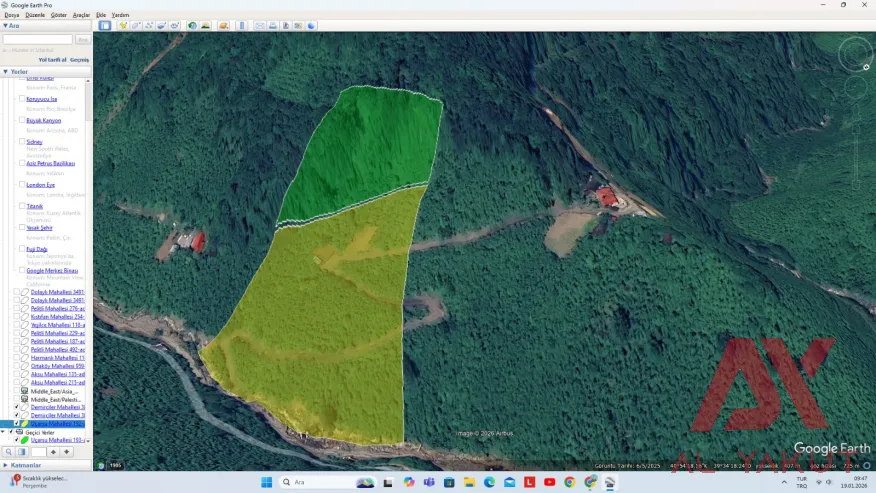This screenshot has height=493, width=876.
Task: Click the Add Path tool
Action: pos(149,25)
